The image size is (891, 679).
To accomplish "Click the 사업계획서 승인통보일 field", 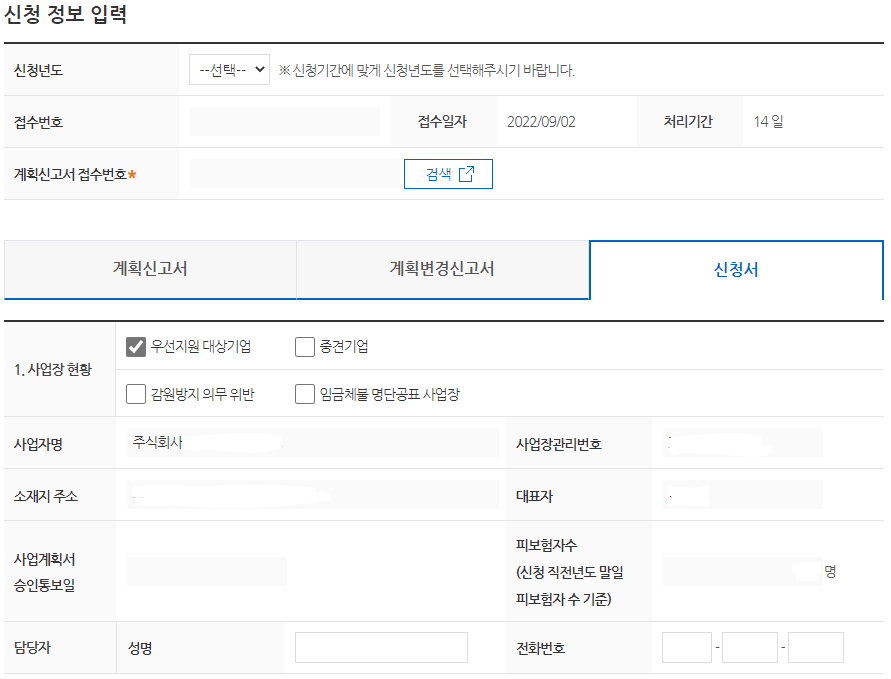I will (207, 572).
